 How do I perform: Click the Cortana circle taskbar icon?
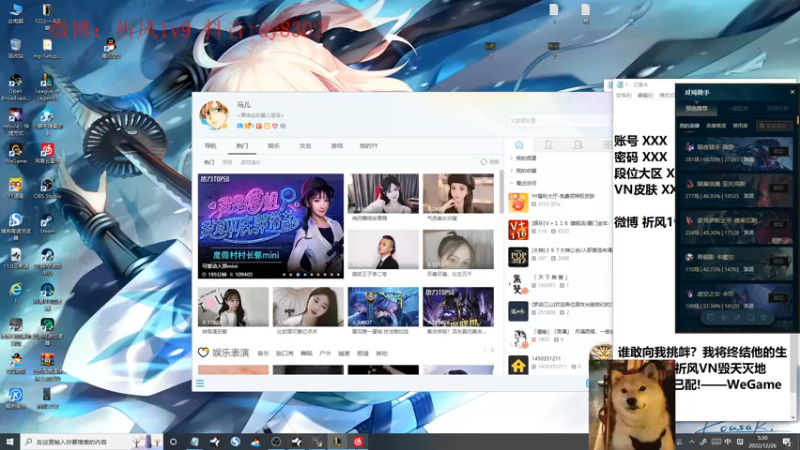click(x=173, y=441)
